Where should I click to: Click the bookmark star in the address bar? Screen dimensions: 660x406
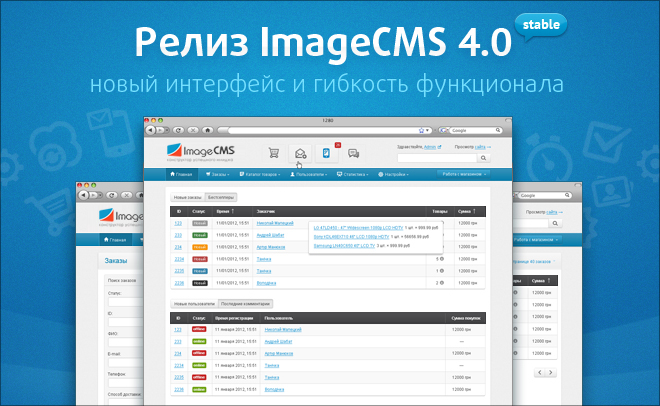[x=421, y=130]
